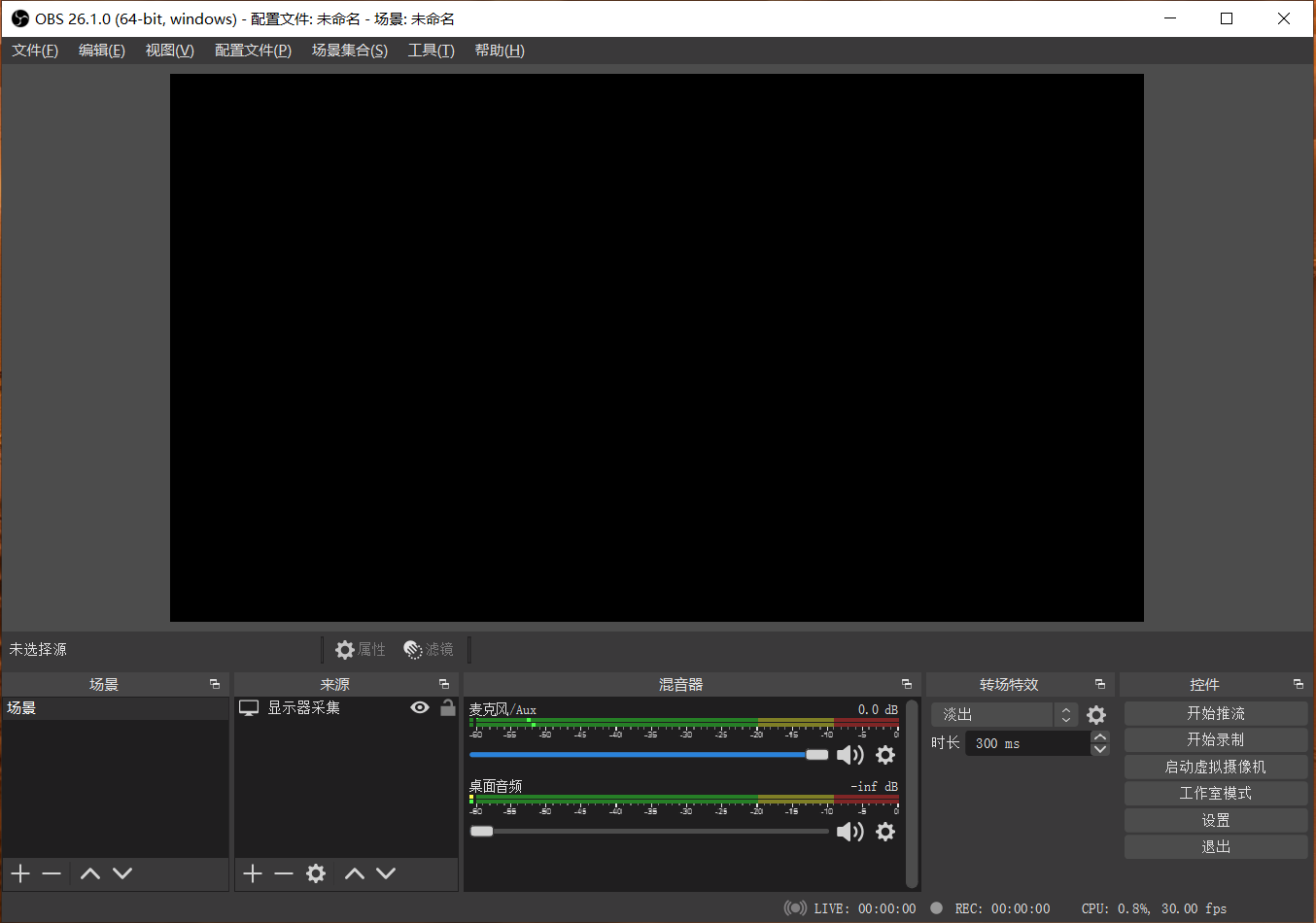Click the -inf dB level readout
1316x923 pixels.
click(874, 786)
